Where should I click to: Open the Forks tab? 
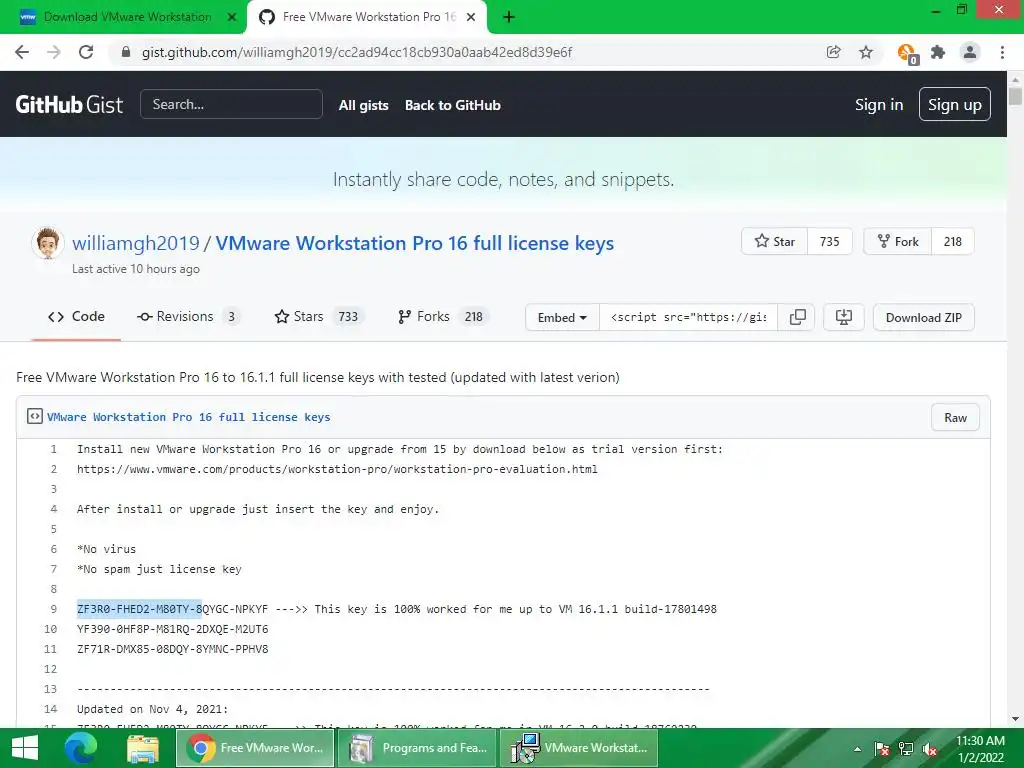[443, 317]
